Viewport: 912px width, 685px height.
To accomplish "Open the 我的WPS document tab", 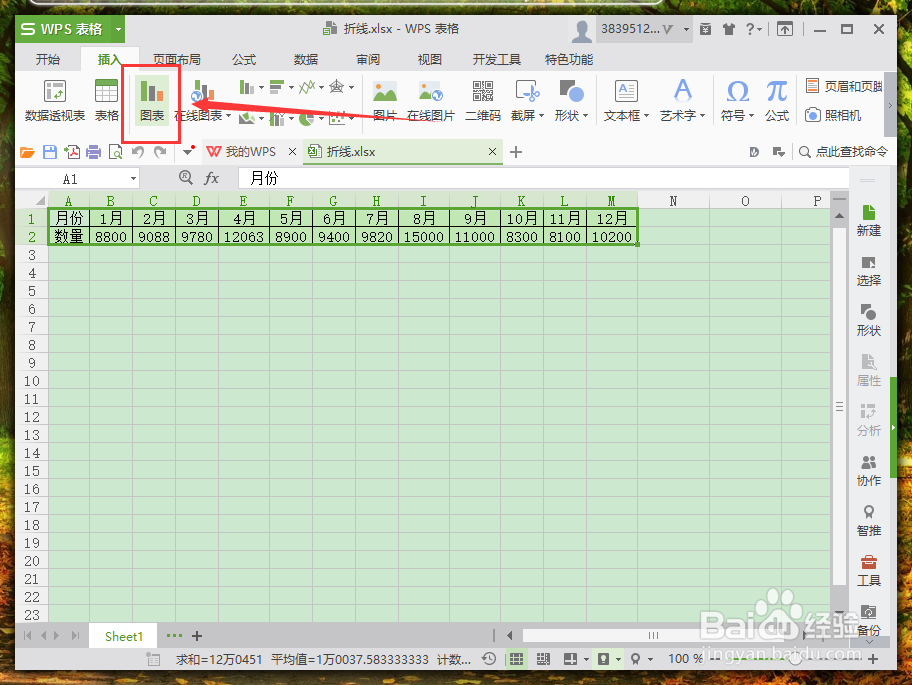I will (251, 152).
